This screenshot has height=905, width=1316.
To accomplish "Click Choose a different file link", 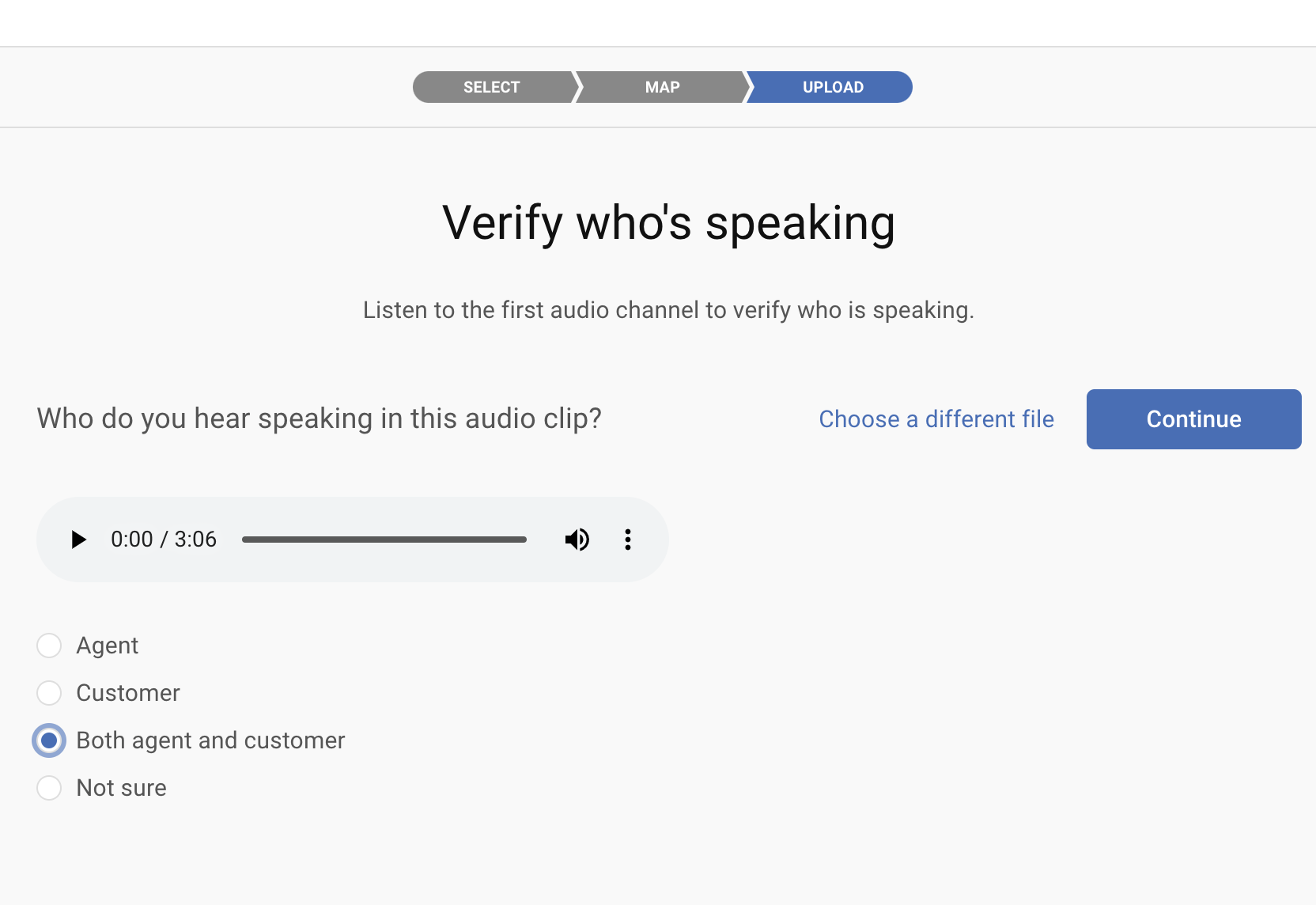I will pos(936,419).
